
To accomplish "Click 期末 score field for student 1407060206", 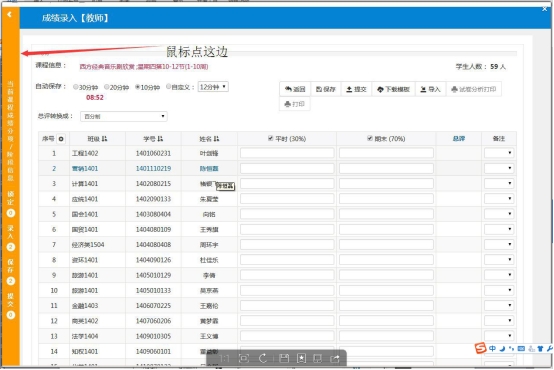I will [386, 321].
